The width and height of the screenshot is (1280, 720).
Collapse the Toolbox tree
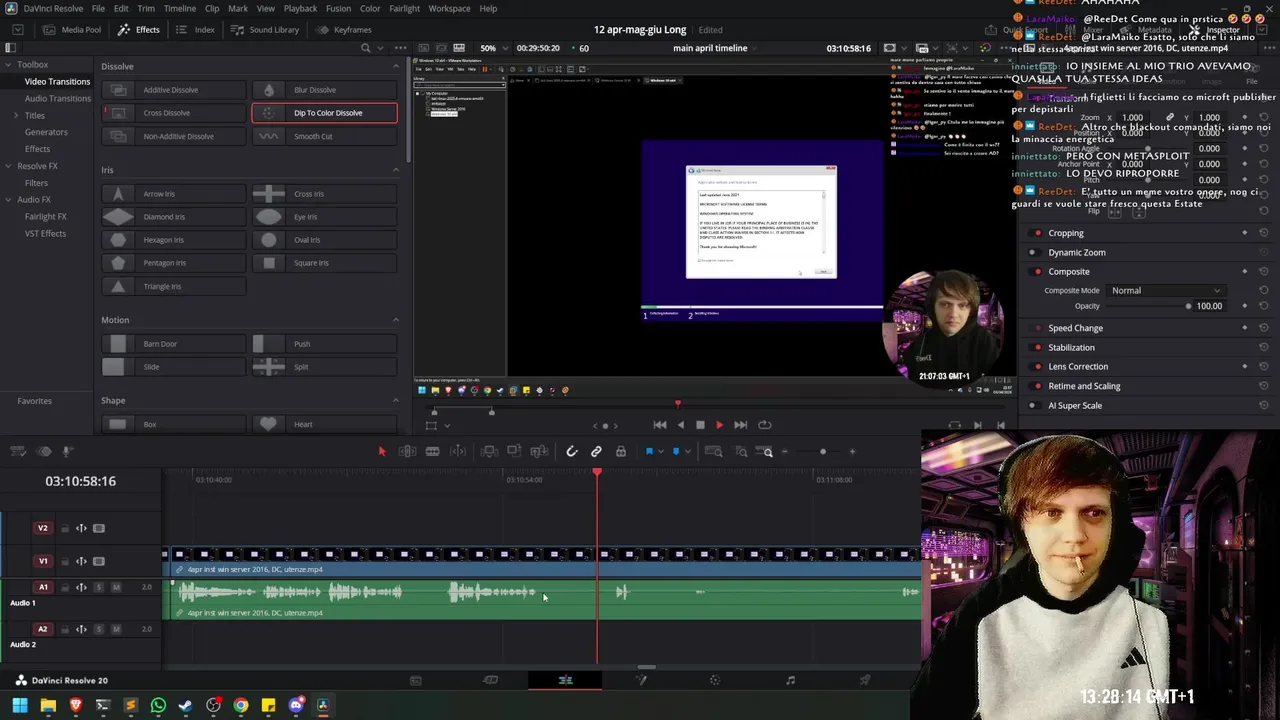tap(7, 65)
